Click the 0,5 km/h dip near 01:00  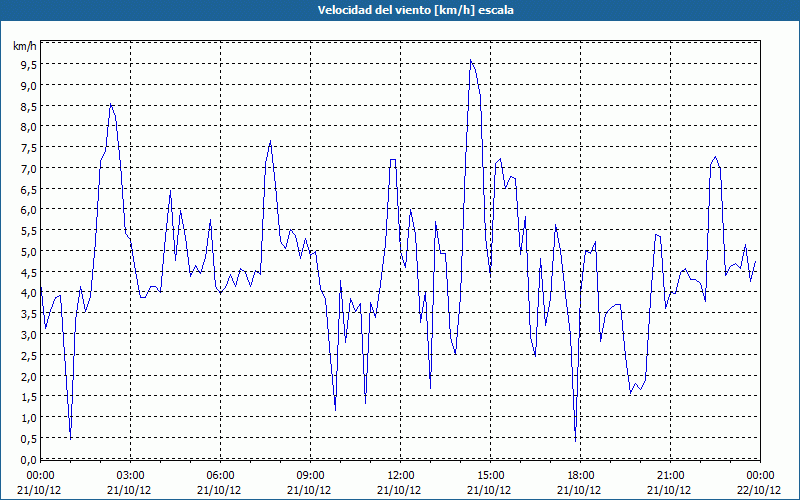(70, 438)
